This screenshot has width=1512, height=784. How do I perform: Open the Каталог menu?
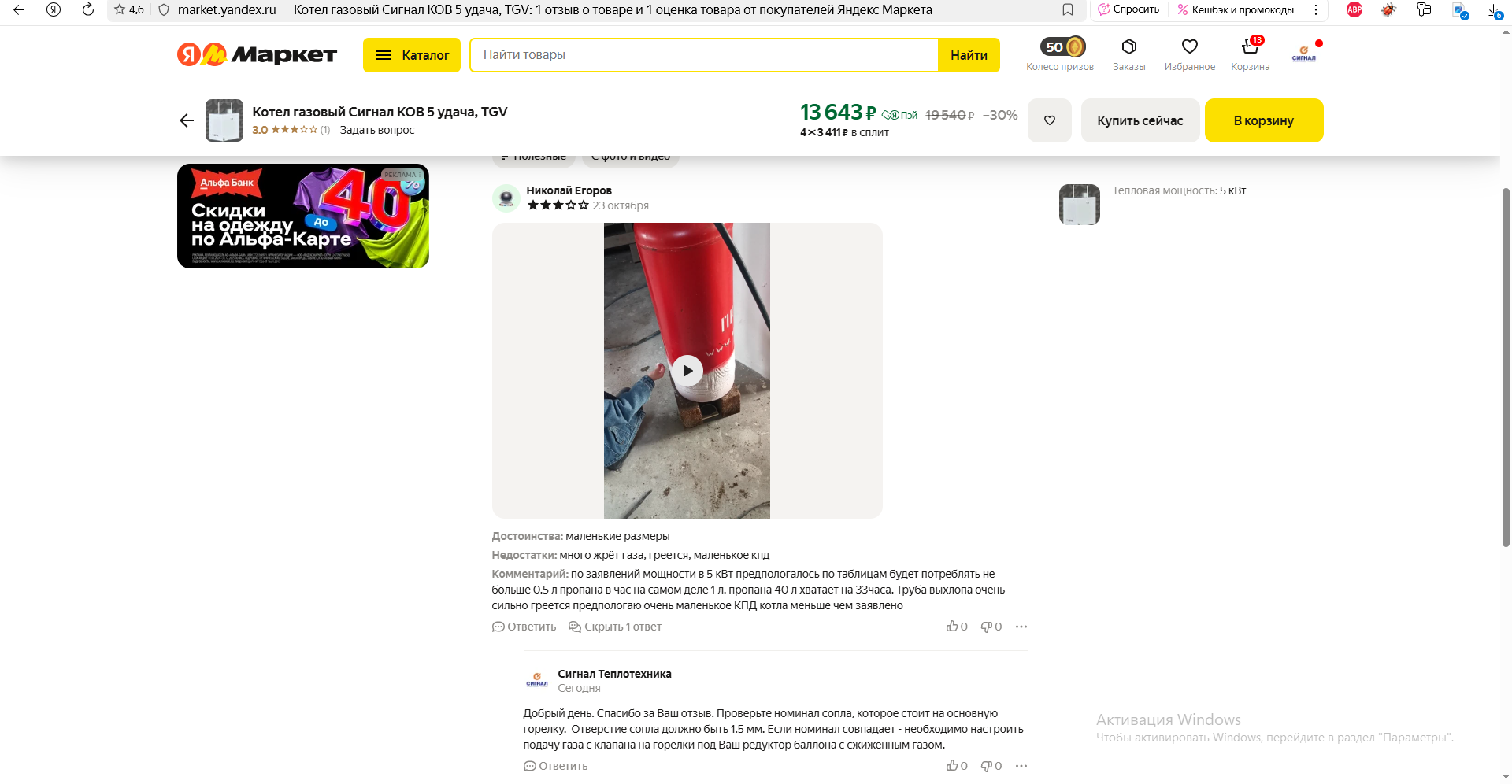[x=412, y=55]
